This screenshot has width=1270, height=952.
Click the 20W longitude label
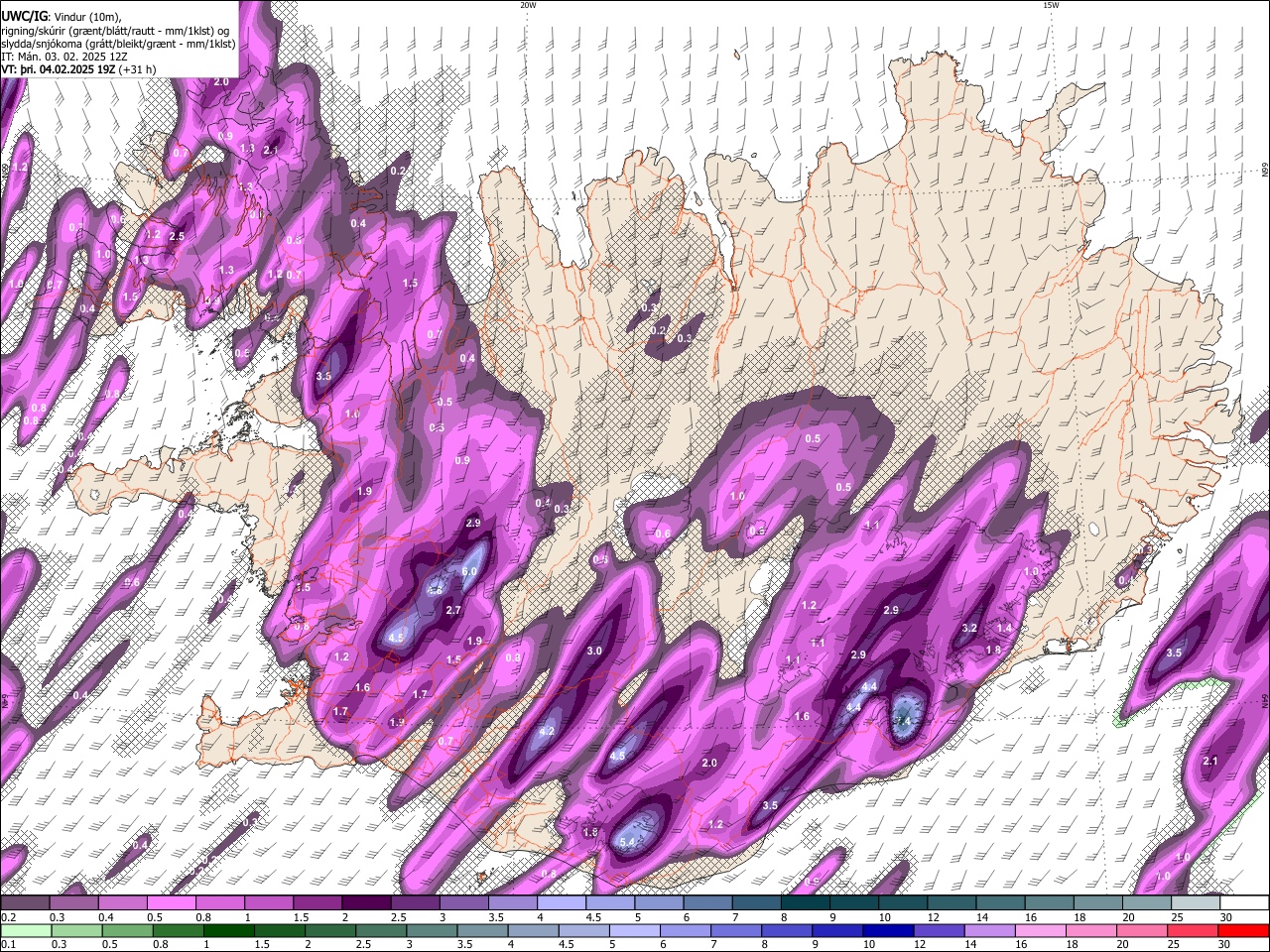(528, 5)
